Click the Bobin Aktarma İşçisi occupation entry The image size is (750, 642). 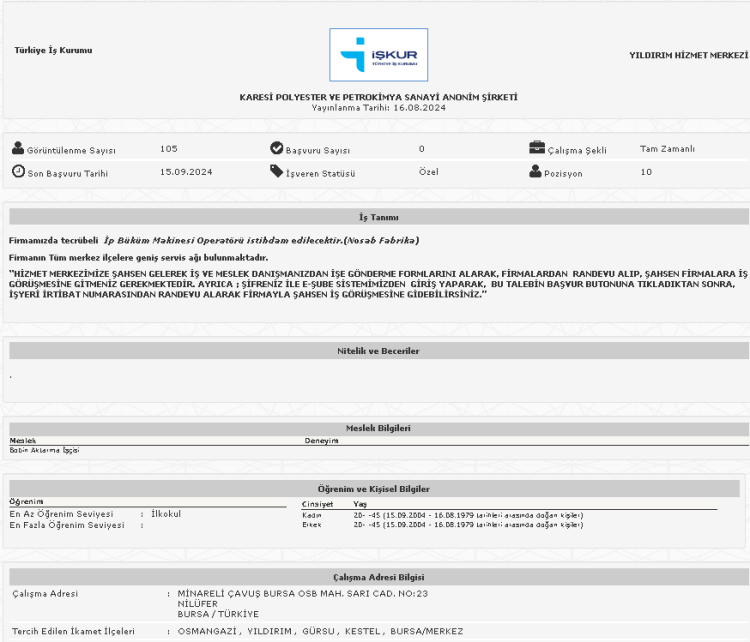point(44,450)
